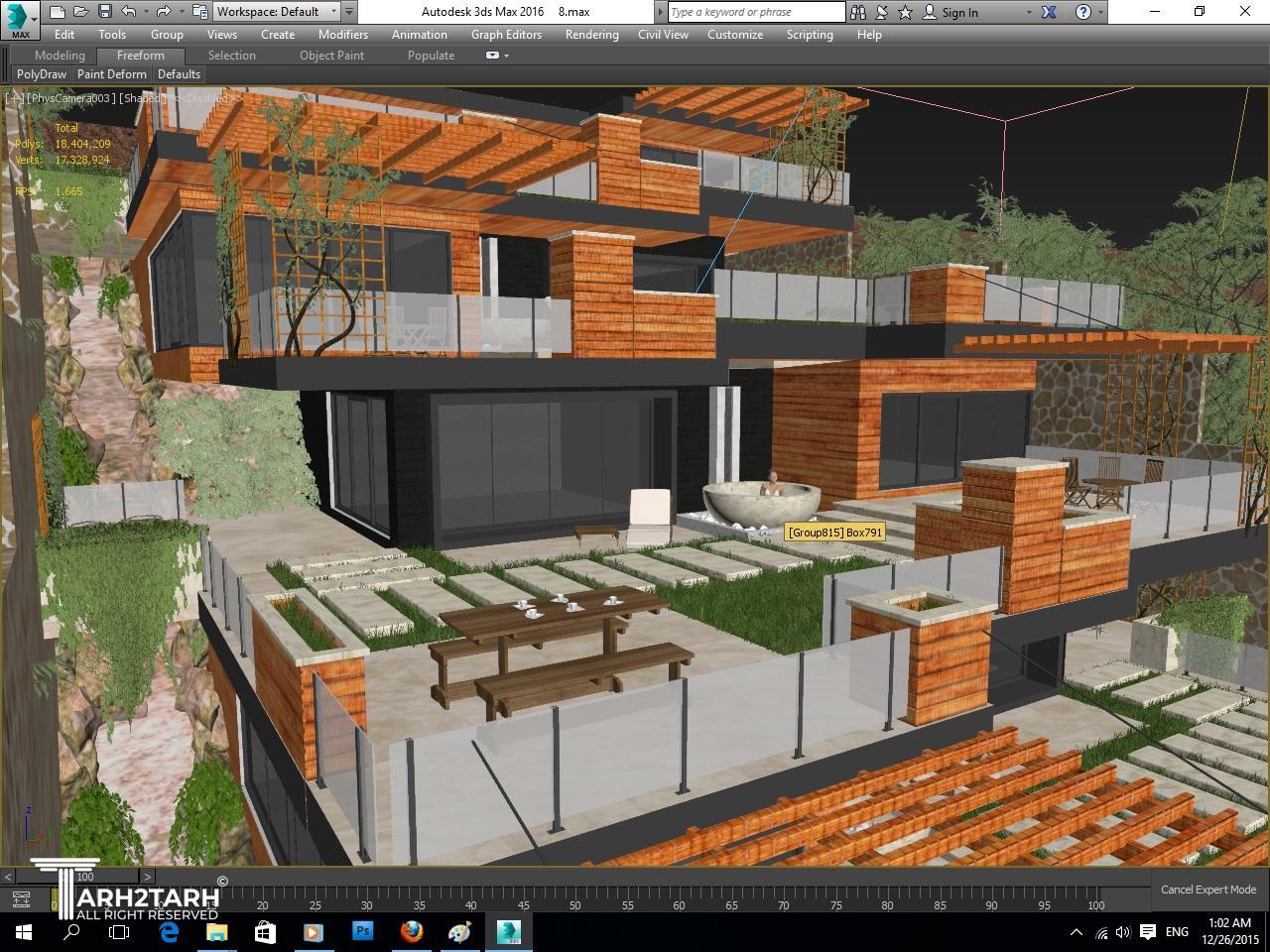Click the binoculars search icon
The width and height of the screenshot is (1270, 952).
[x=858, y=12]
